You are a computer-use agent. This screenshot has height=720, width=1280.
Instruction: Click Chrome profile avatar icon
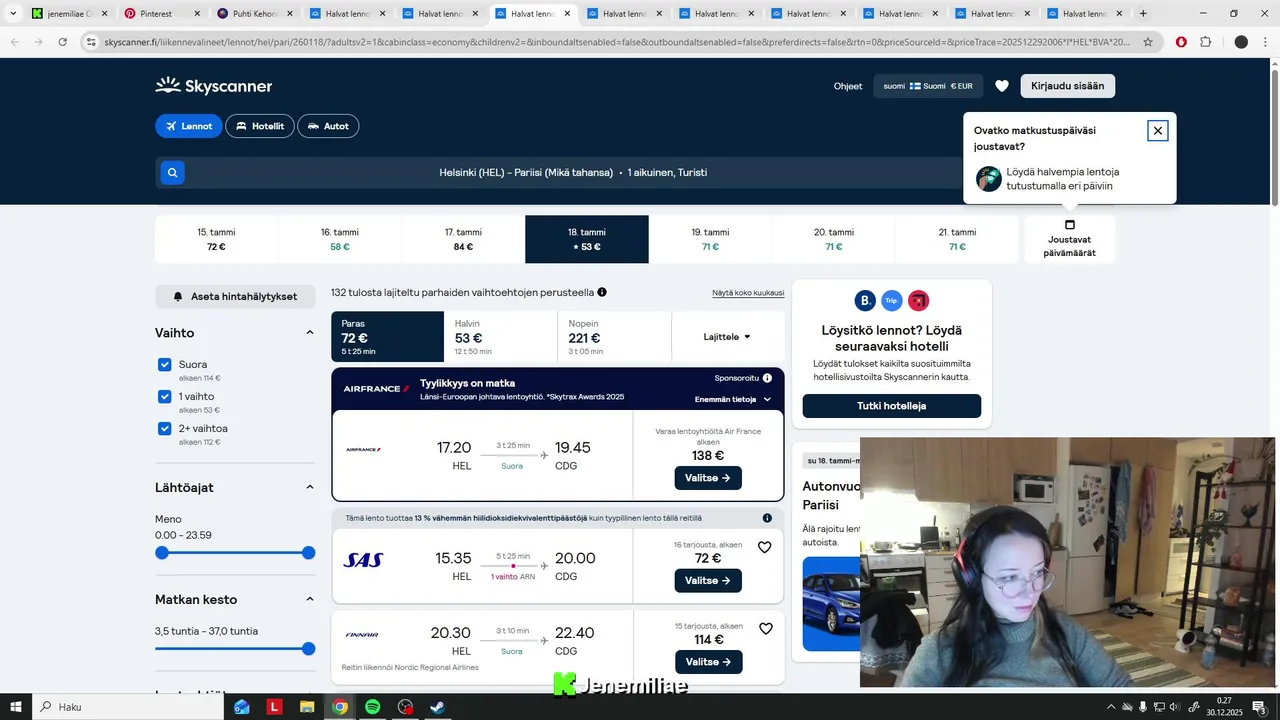[x=1241, y=42]
